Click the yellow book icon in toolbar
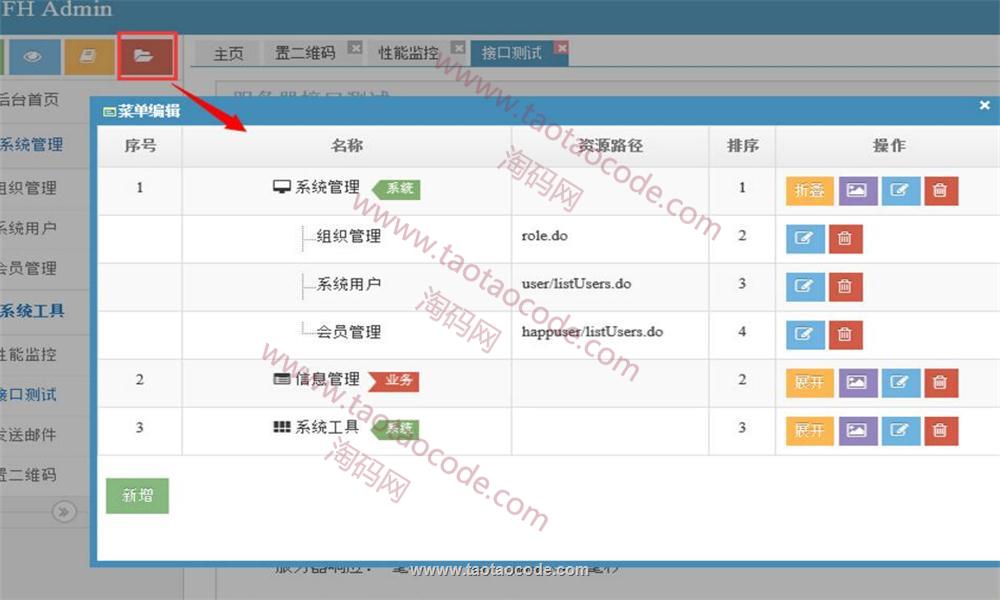The height and width of the screenshot is (600, 1000). pyautogui.click(x=89, y=57)
